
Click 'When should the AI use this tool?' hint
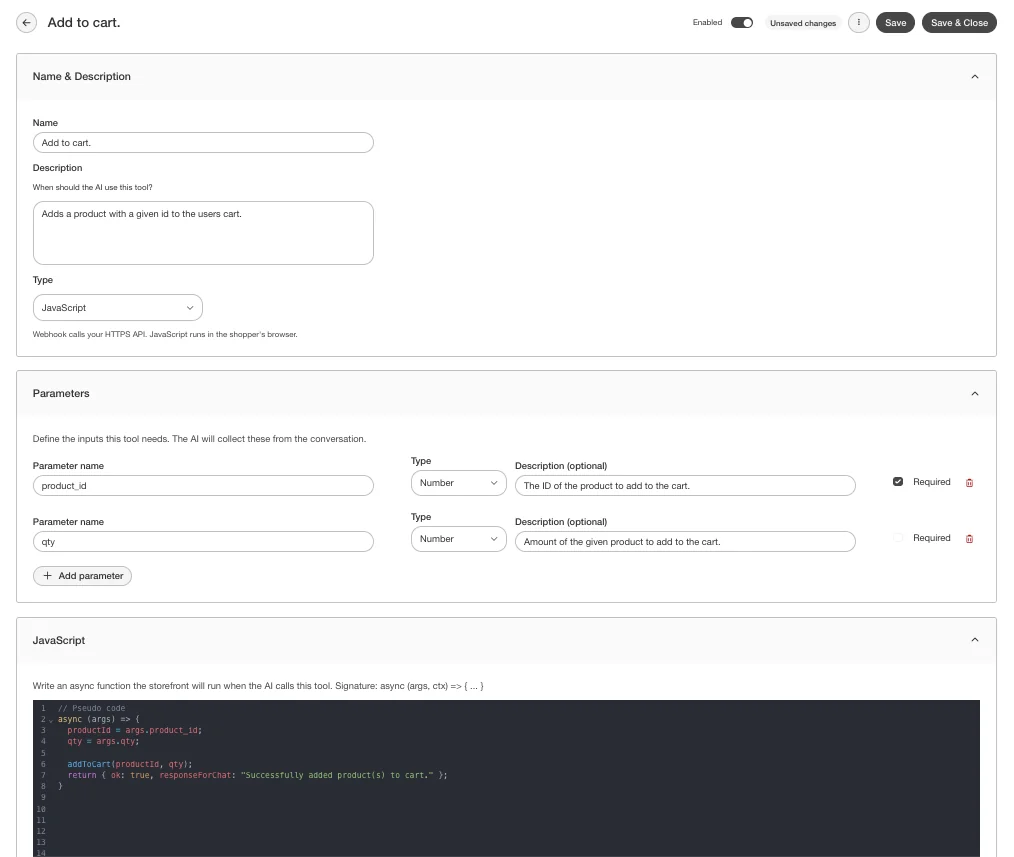pos(92,188)
